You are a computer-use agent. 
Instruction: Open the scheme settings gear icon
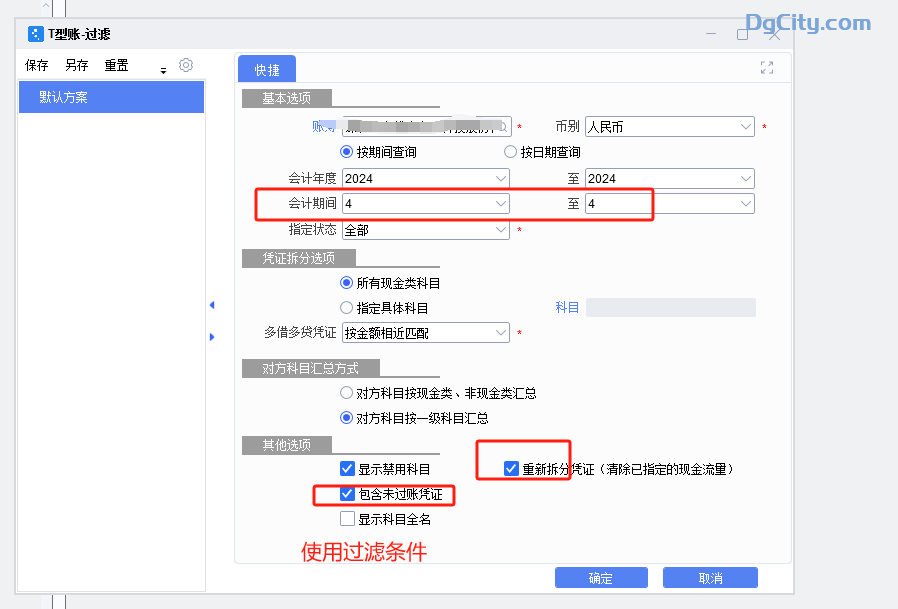coord(185,65)
